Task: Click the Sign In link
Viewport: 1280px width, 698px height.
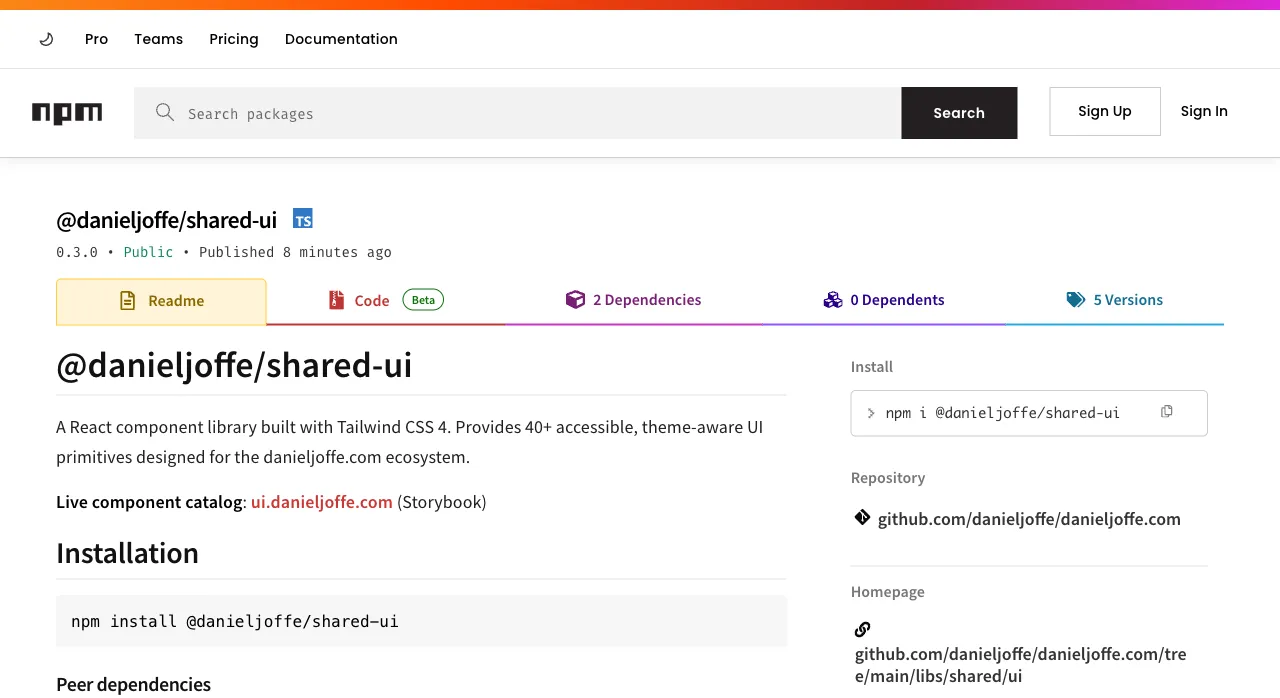Action: [x=1204, y=111]
